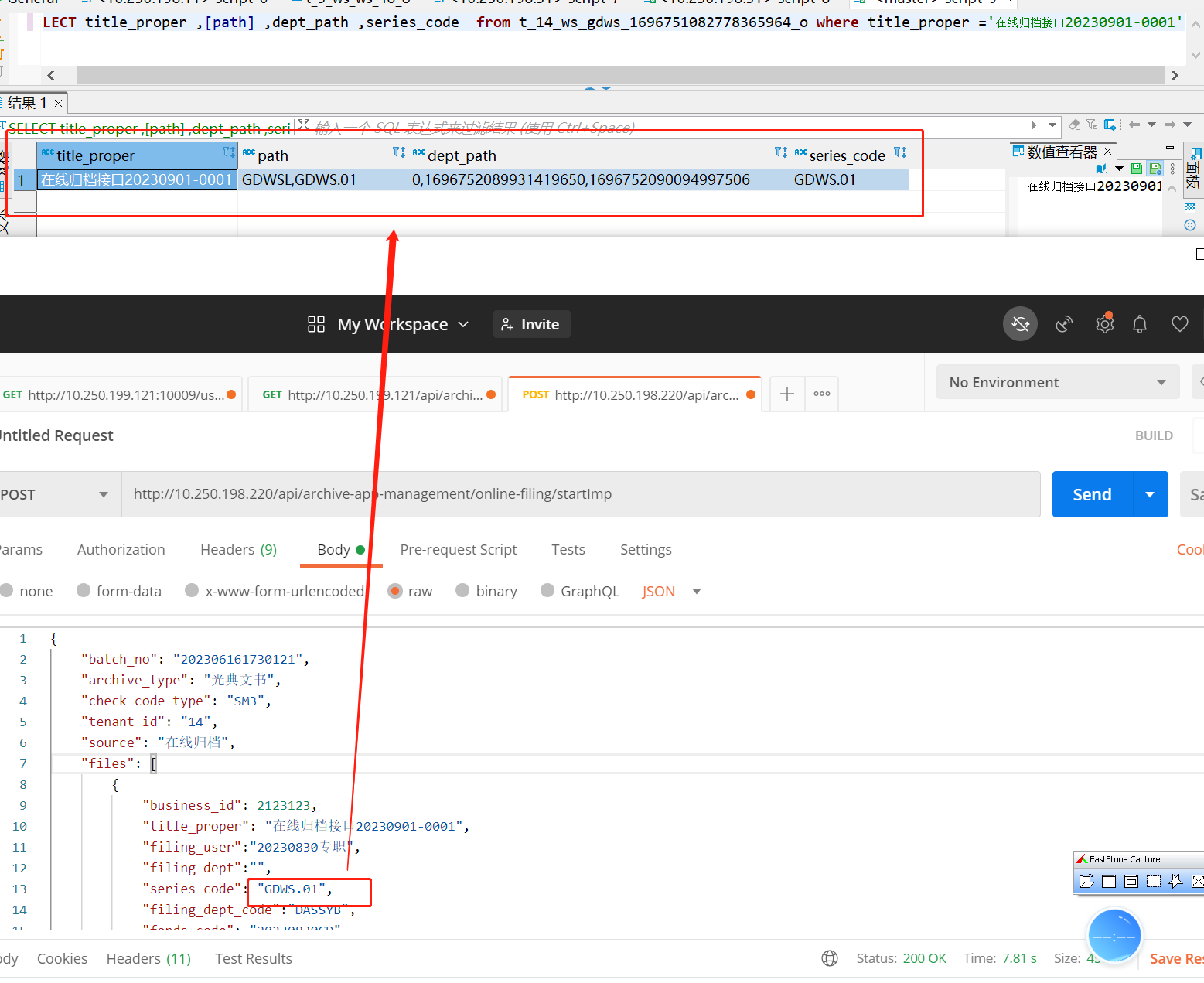Click FastStone capture active window icon
This screenshot has width=1204, height=983.
pos(1109,881)
